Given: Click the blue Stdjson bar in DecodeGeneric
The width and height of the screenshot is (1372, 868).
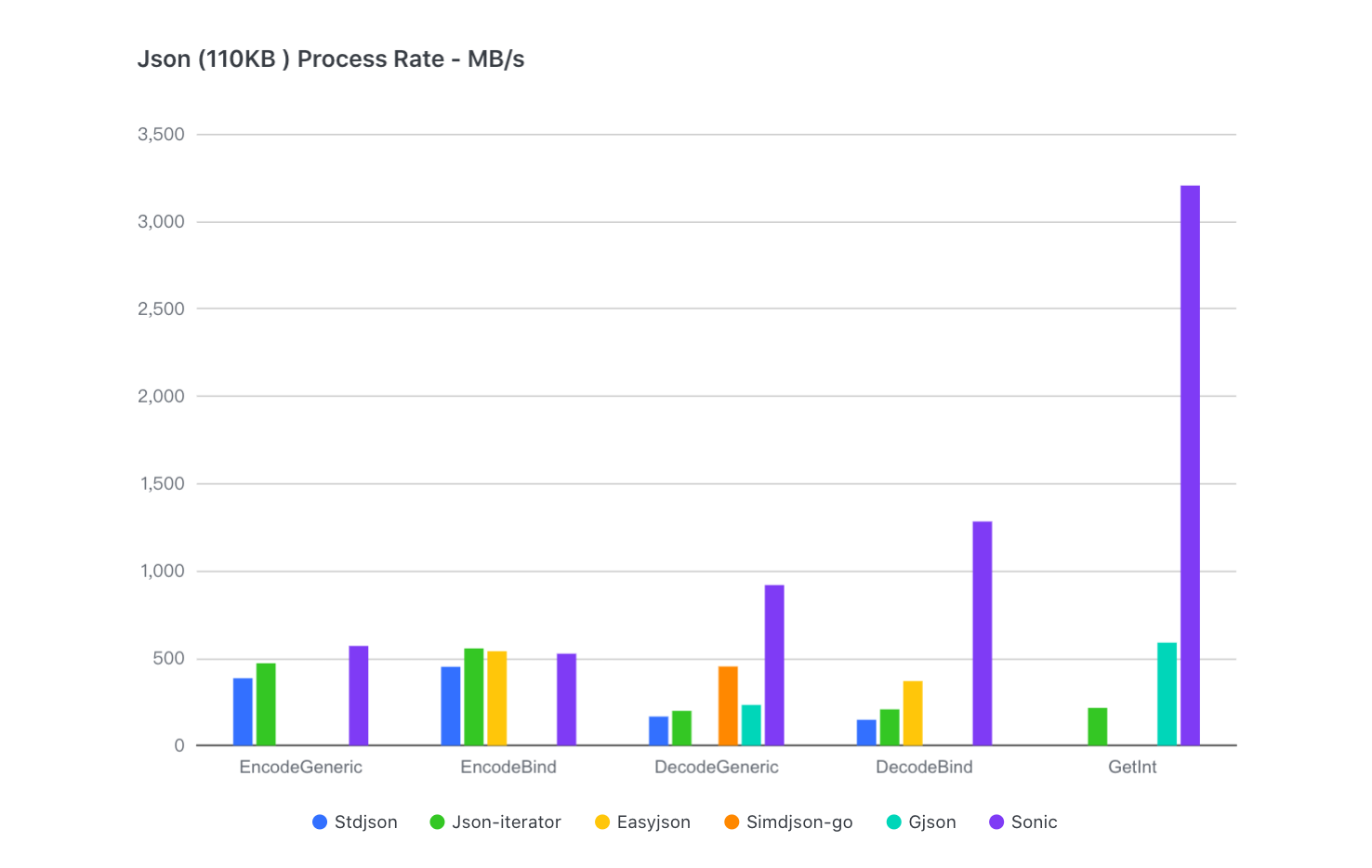Looking at the screenshot, I should (x=659, y=731).
